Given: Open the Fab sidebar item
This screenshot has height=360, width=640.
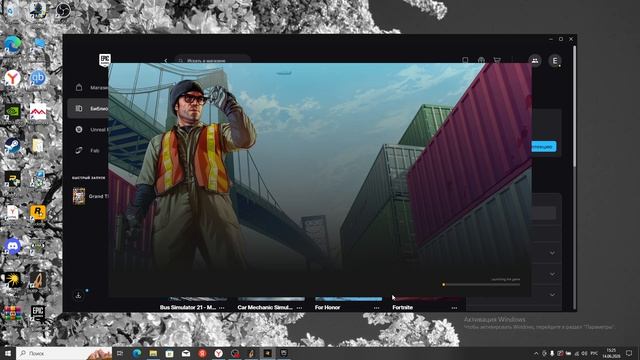Looking at the screenshot, I should 88,151.
